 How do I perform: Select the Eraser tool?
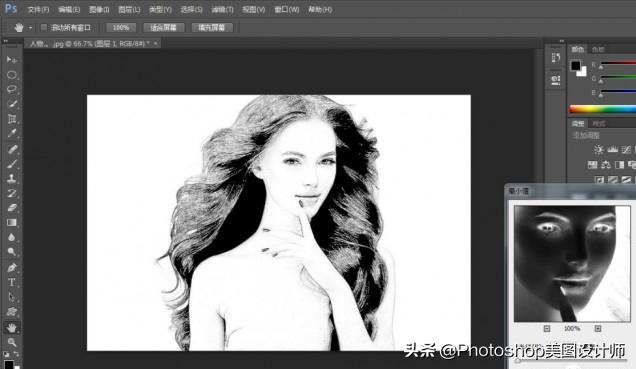pyautogui.click(x=11, y=208)
